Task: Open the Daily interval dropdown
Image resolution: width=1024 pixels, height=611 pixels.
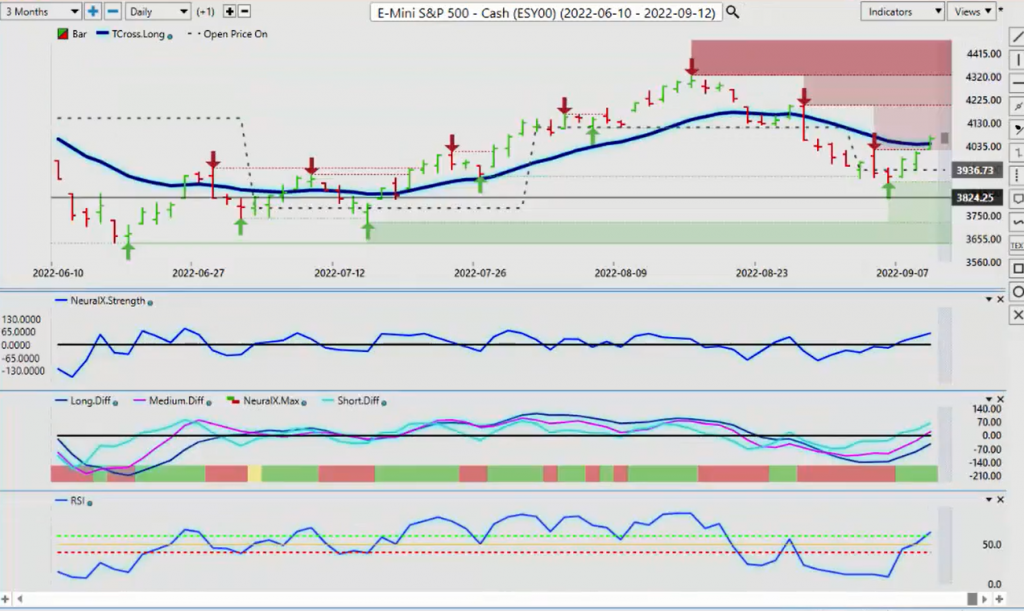Action: tap(157, 11)
